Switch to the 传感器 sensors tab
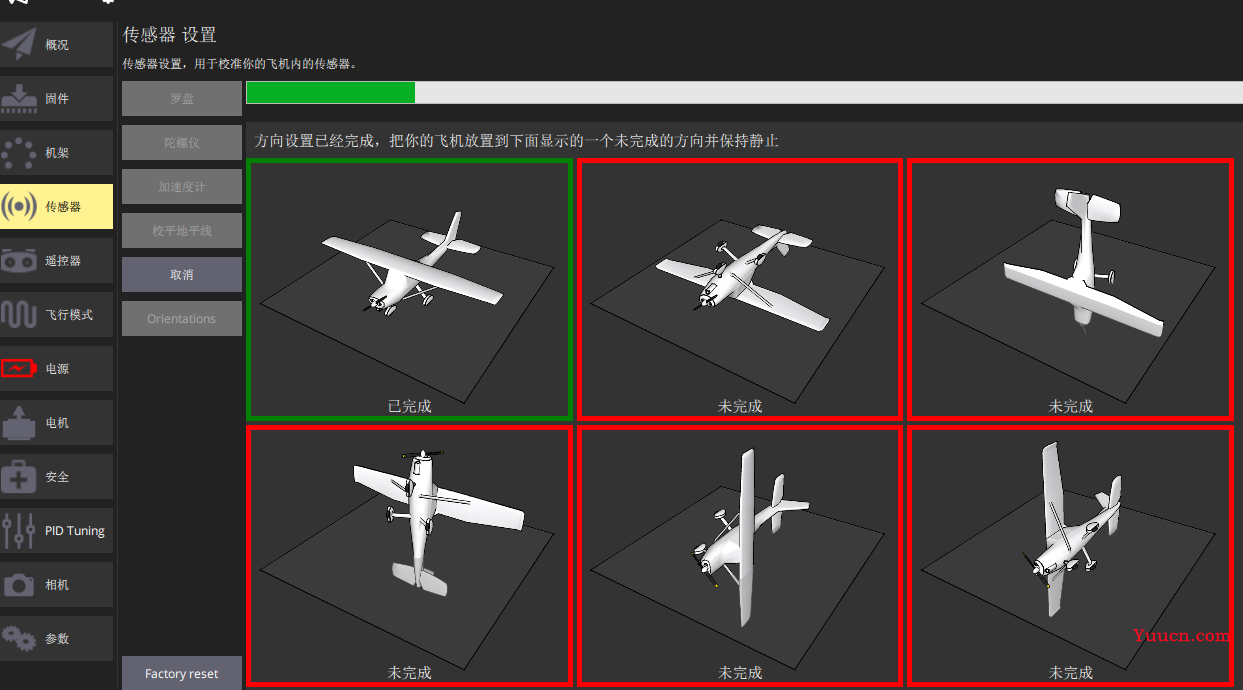 point(56,207)
